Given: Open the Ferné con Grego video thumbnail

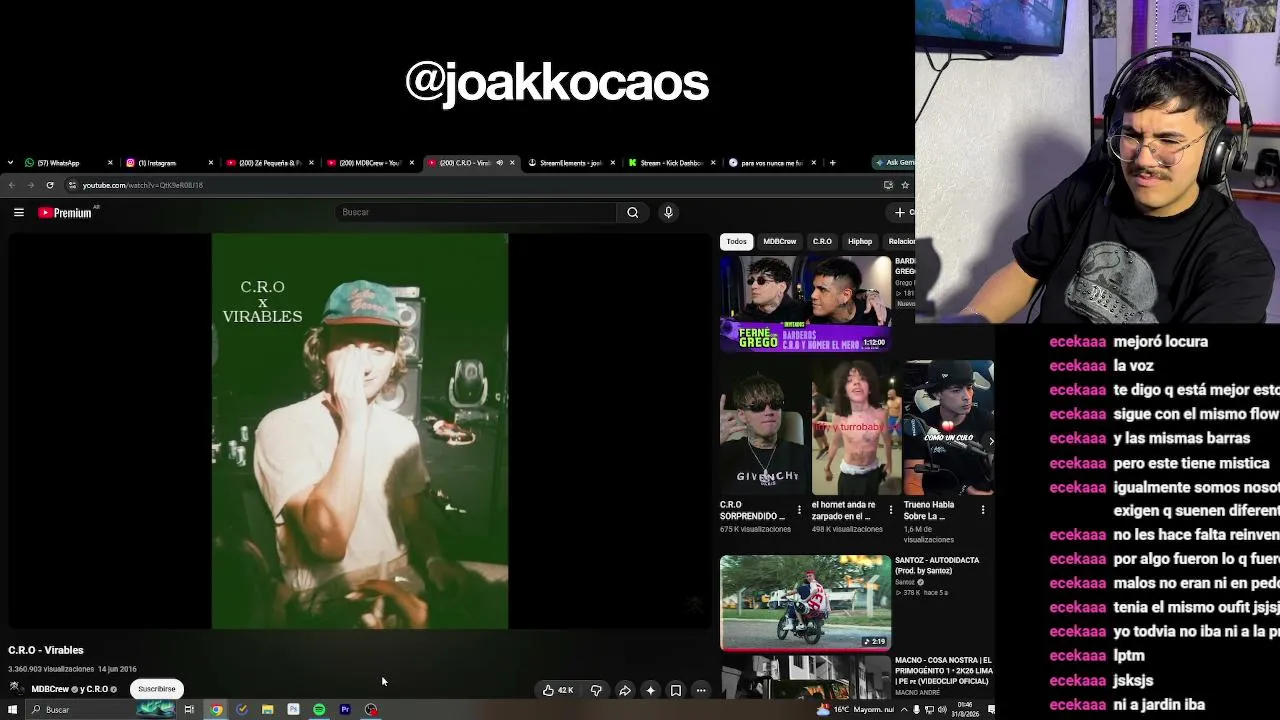Looking at the screenshot, I should pyautogui.click(x=805, y=304).
